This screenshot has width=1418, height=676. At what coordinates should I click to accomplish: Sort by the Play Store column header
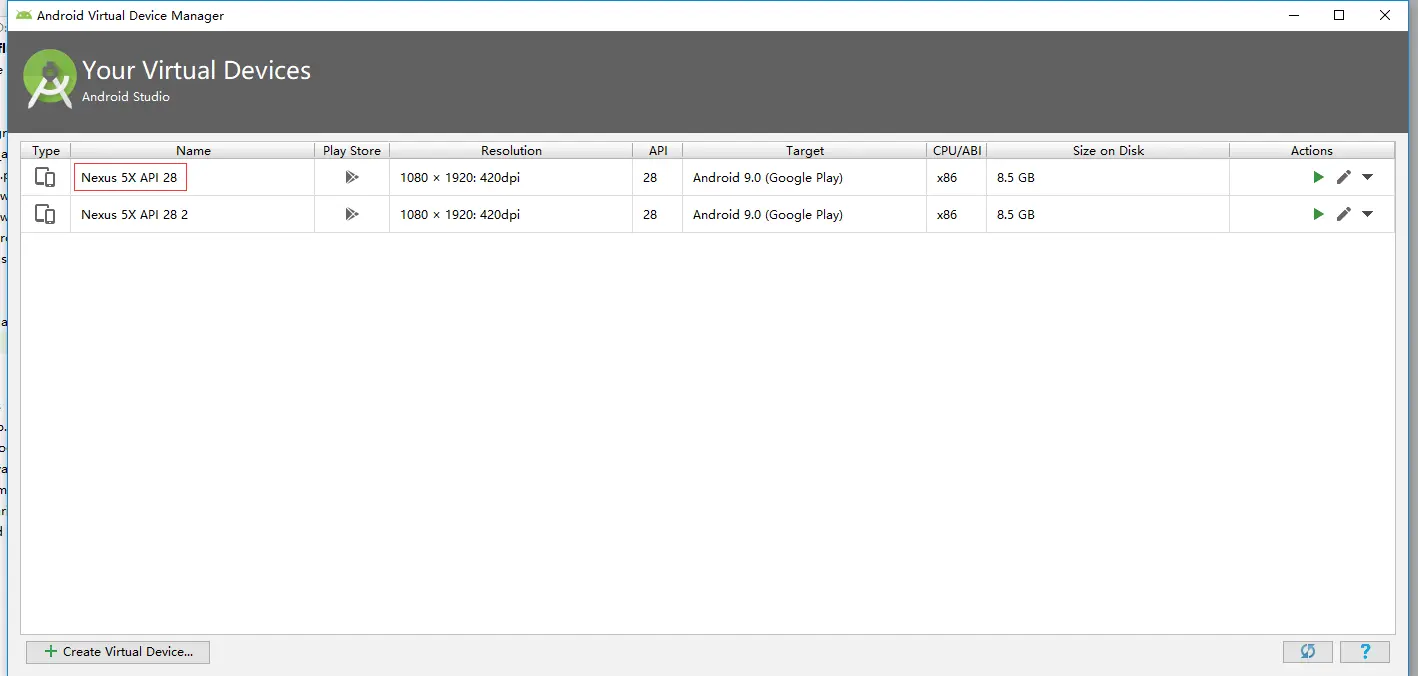[352, 150]
